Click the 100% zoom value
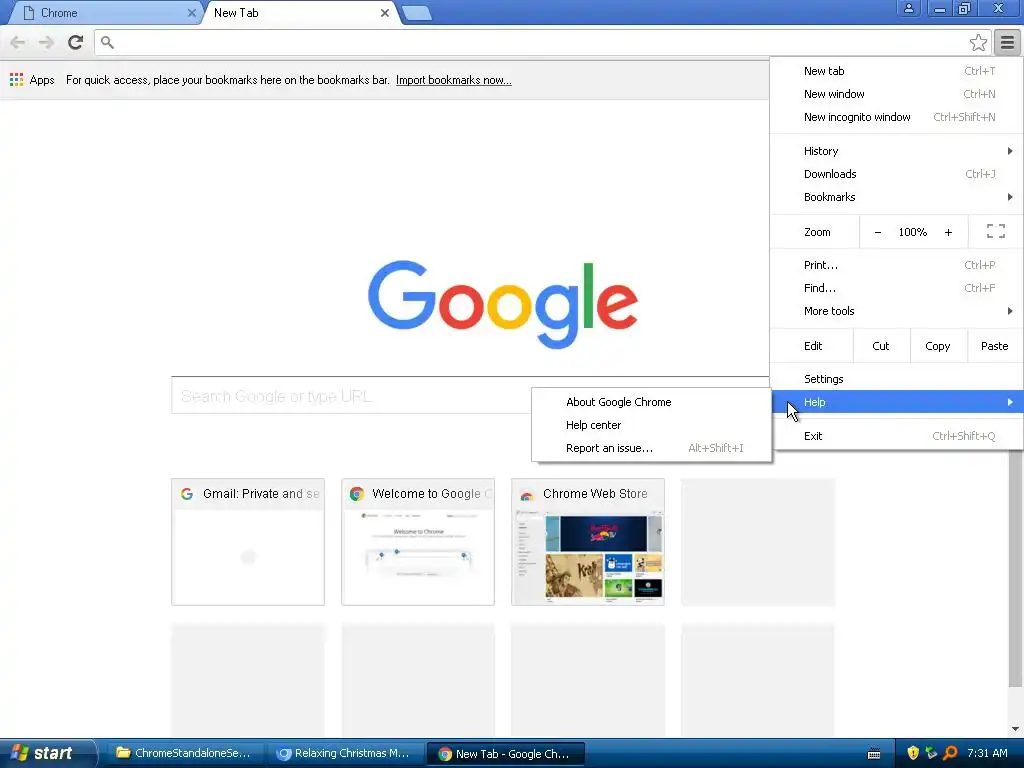Viewport: 1024px width, 768px height. point(912,232)
